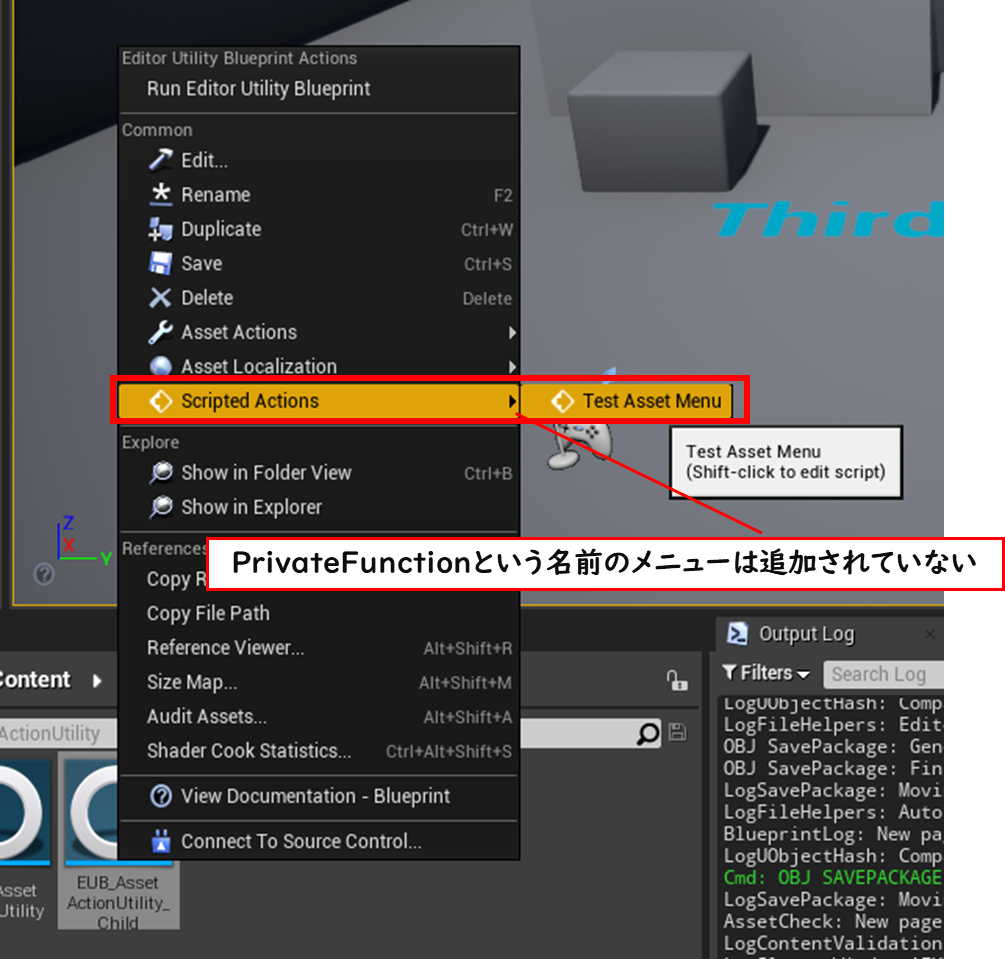
Task: Choose Audit Assets... from context menu
Action: coord(319,717)
